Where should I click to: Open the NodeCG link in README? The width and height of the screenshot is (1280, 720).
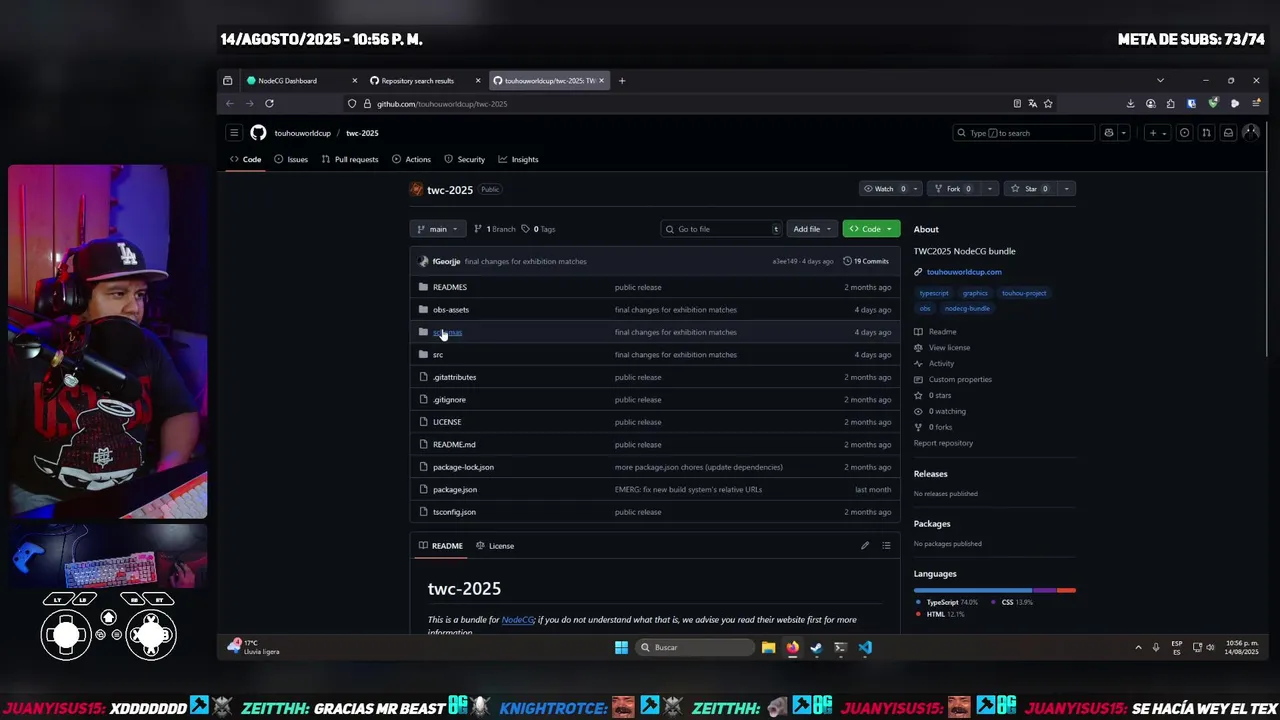[x=518, y=620]
